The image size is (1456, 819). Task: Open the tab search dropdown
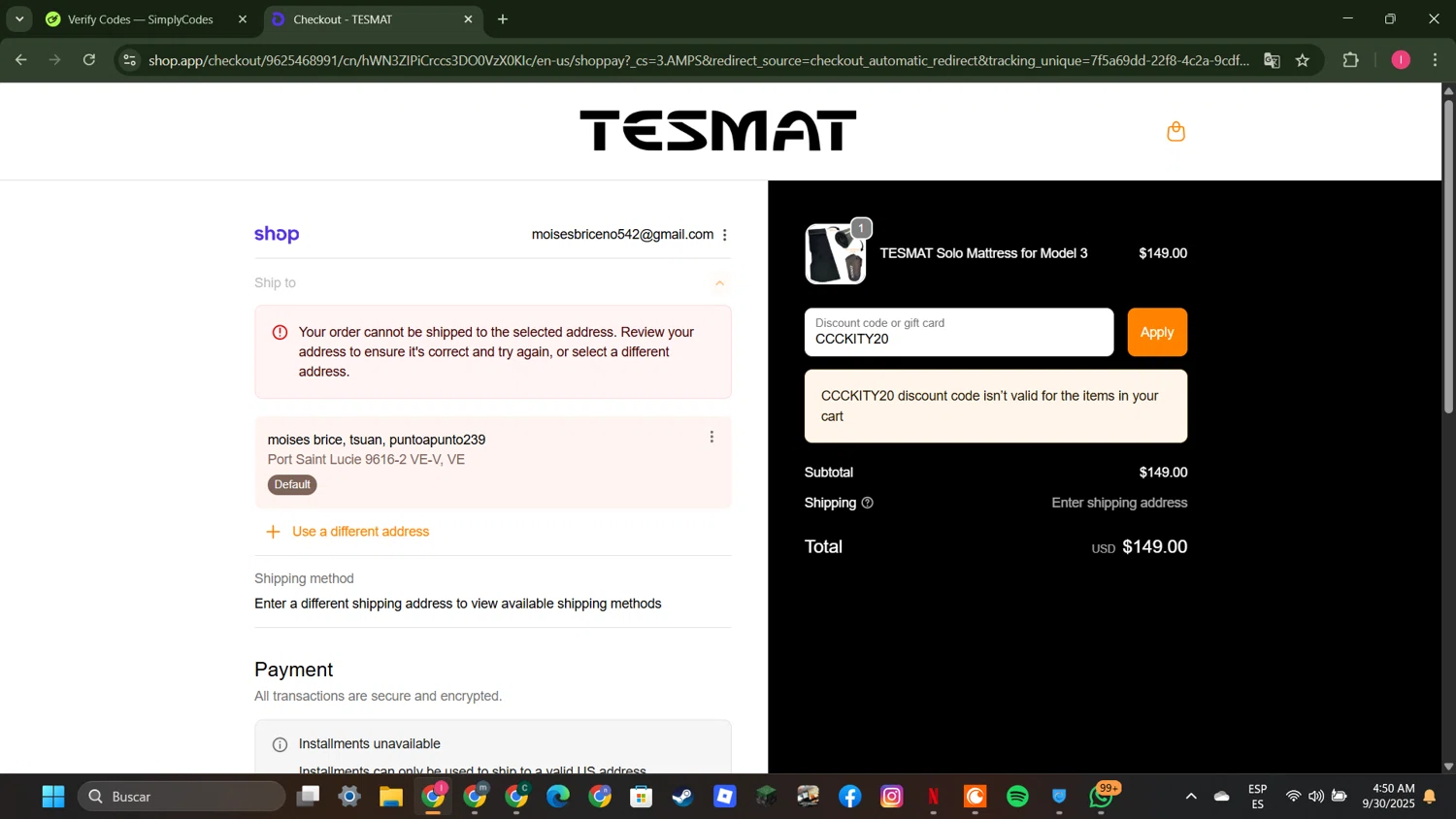coord(19,19)
